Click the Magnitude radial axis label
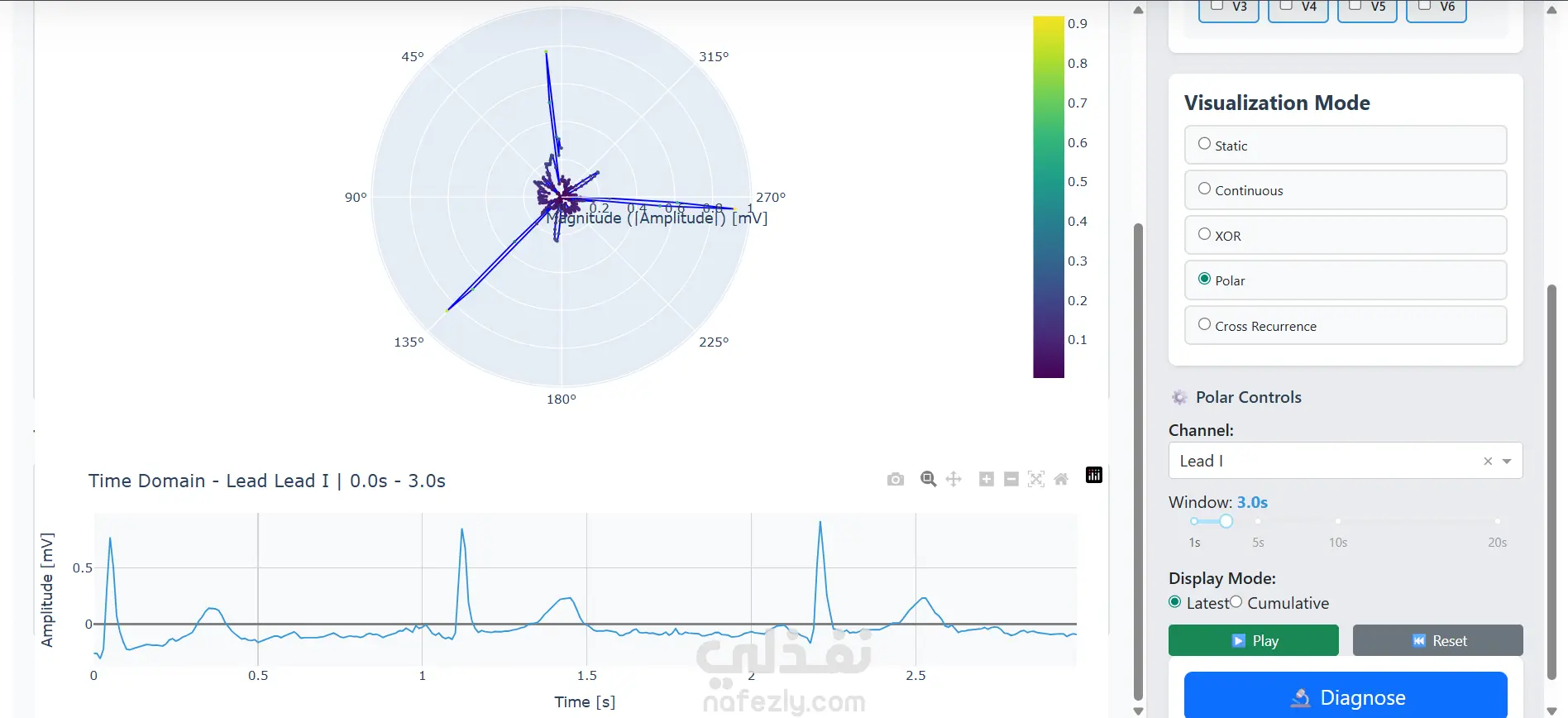Screen dimensions: 1568x718 (x=657, y=218)
